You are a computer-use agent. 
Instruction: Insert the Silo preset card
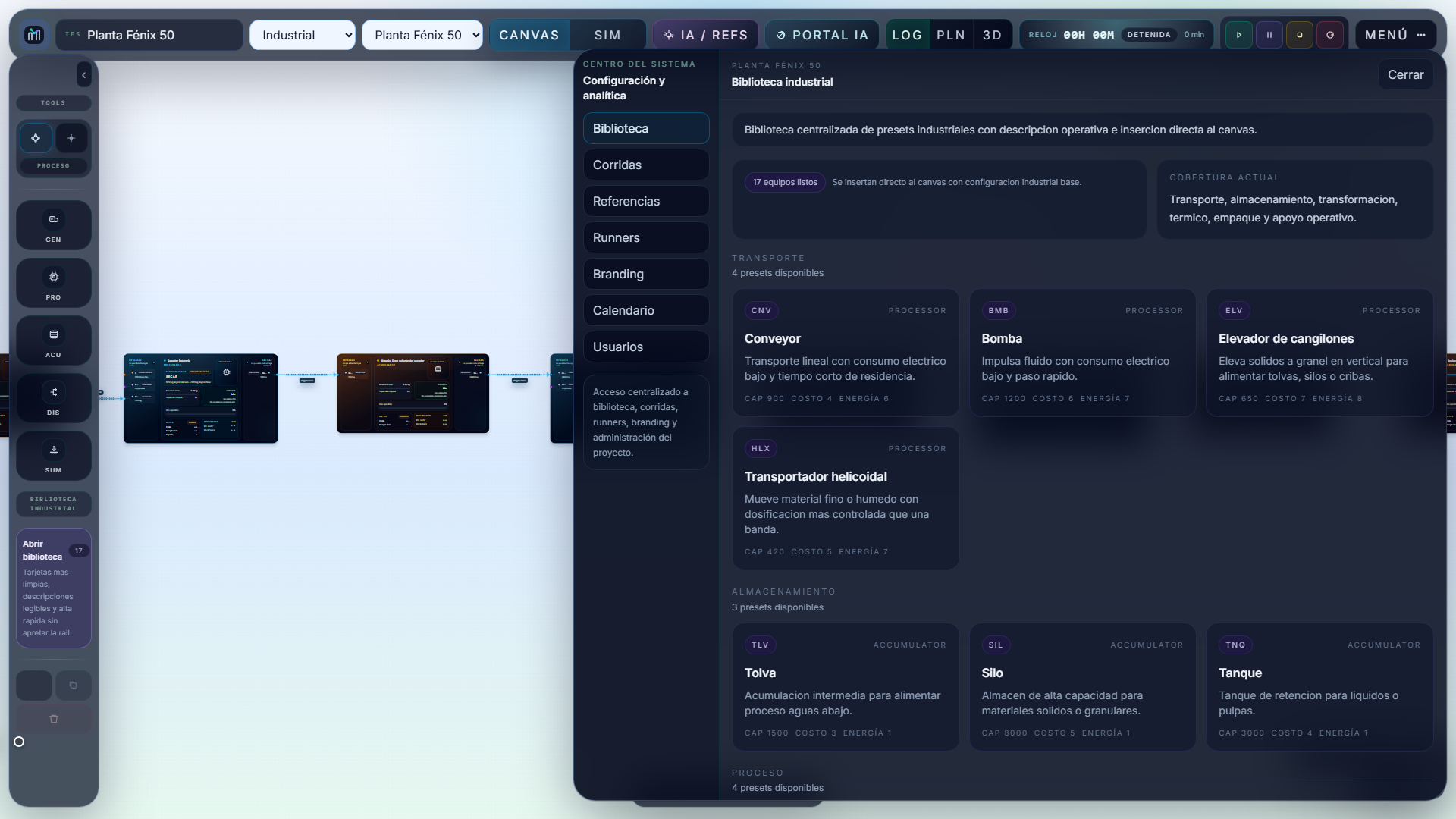(x=1082, y=687)
